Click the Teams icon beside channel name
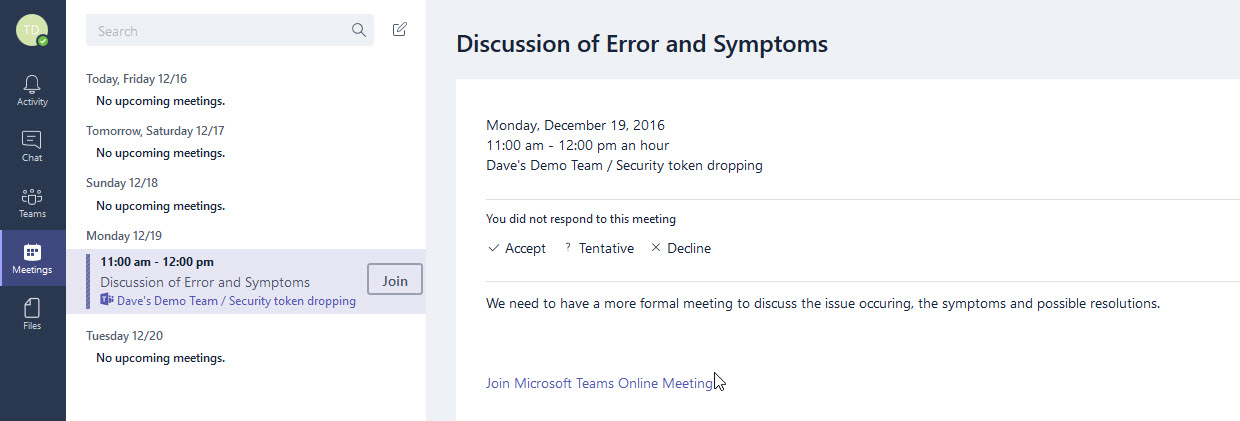Screen dimensions: 1240x421 [107, 300]
